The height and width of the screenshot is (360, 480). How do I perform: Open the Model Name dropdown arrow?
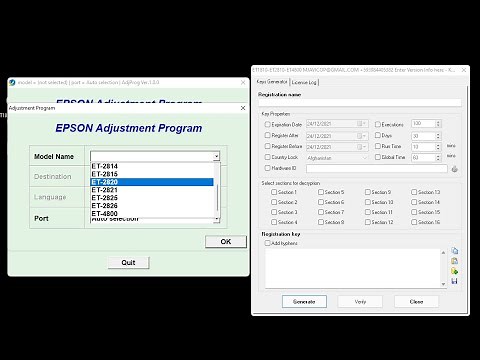tap(216, 156)
